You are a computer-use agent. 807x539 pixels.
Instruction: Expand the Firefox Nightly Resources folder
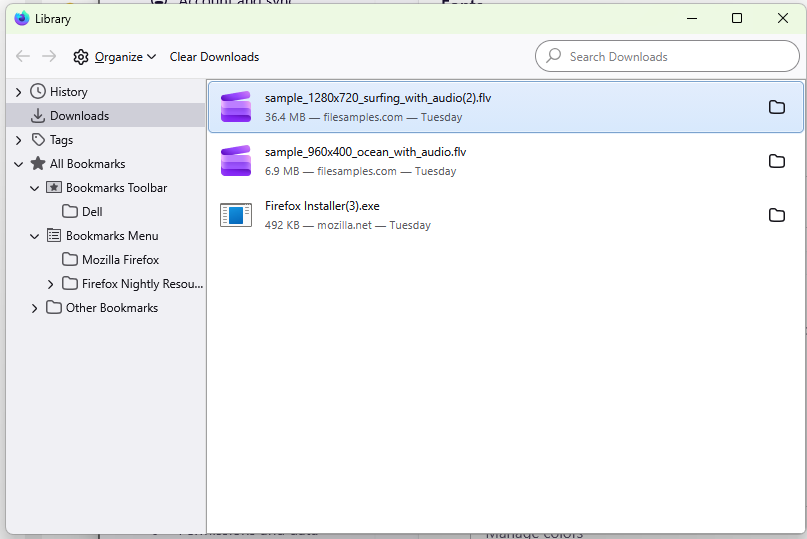coord(50,284)
